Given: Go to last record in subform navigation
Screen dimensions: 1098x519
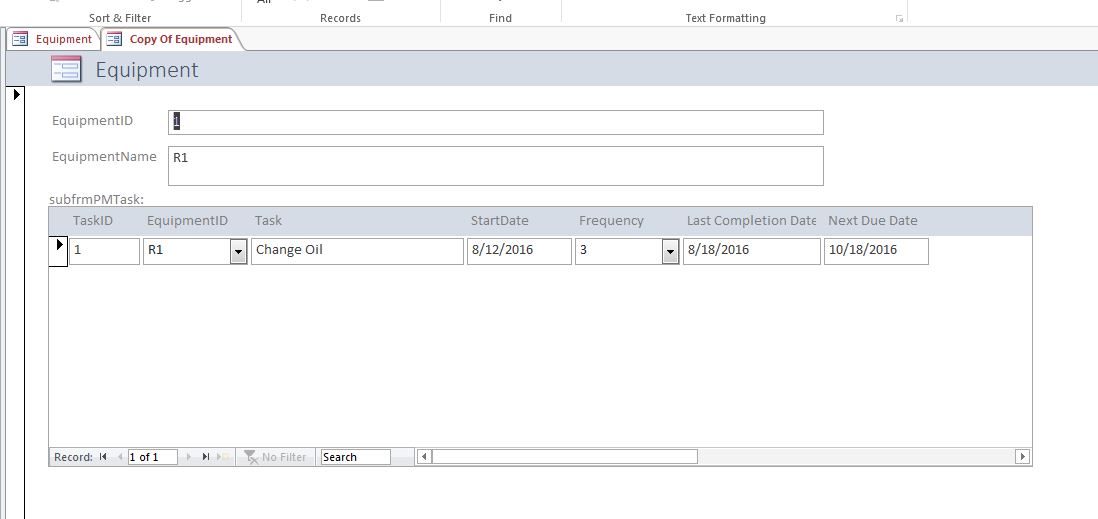Looking at the screenshot, I should (205, 457).
